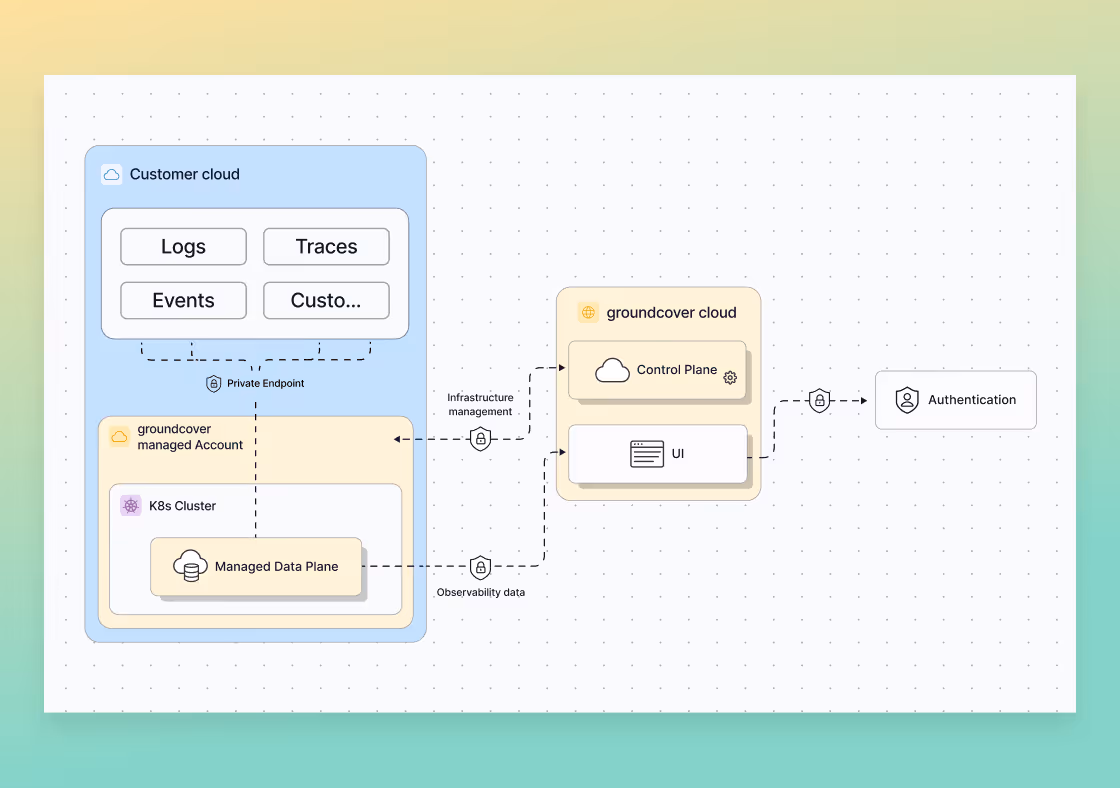This screenshot has height=788, width=1120.
Task: Select the Events box
Action: [x=184, y=300]
